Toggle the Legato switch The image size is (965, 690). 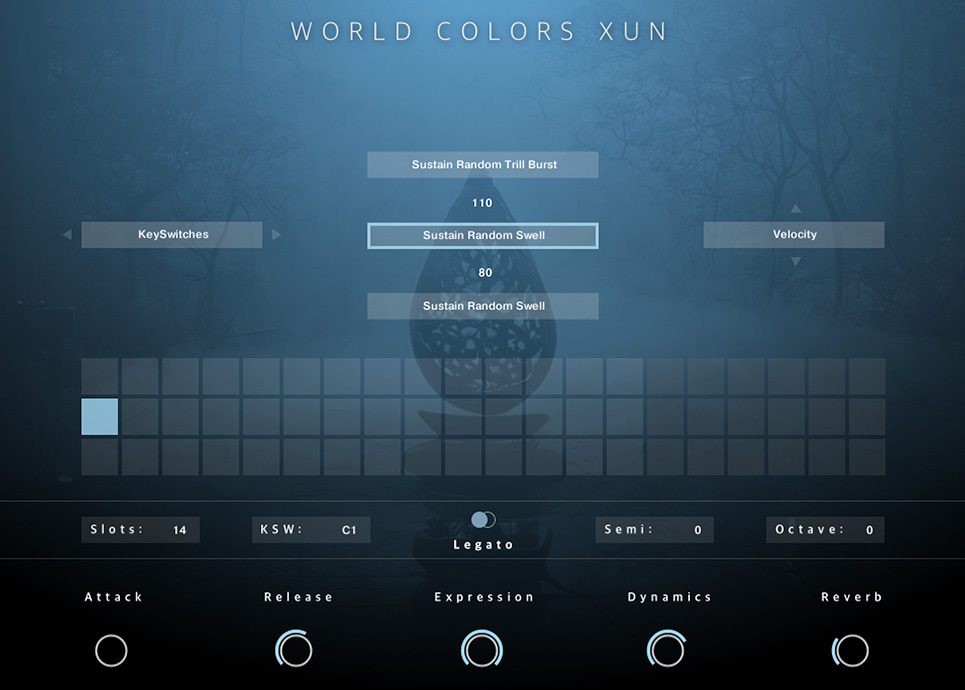[482, 518]
